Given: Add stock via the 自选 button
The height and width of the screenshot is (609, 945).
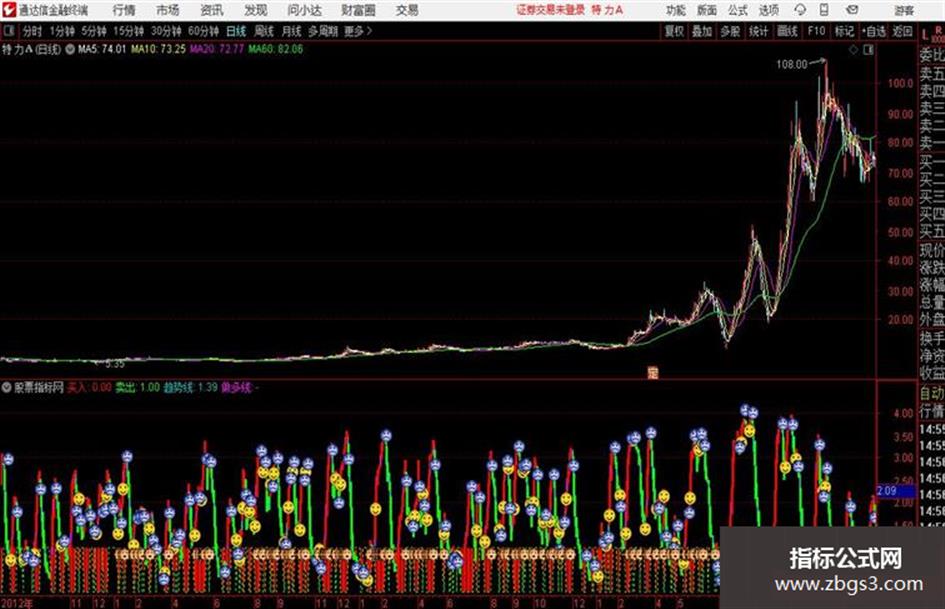Looking at the screenshot, I should pyautogui.click(x=873, y=31).
